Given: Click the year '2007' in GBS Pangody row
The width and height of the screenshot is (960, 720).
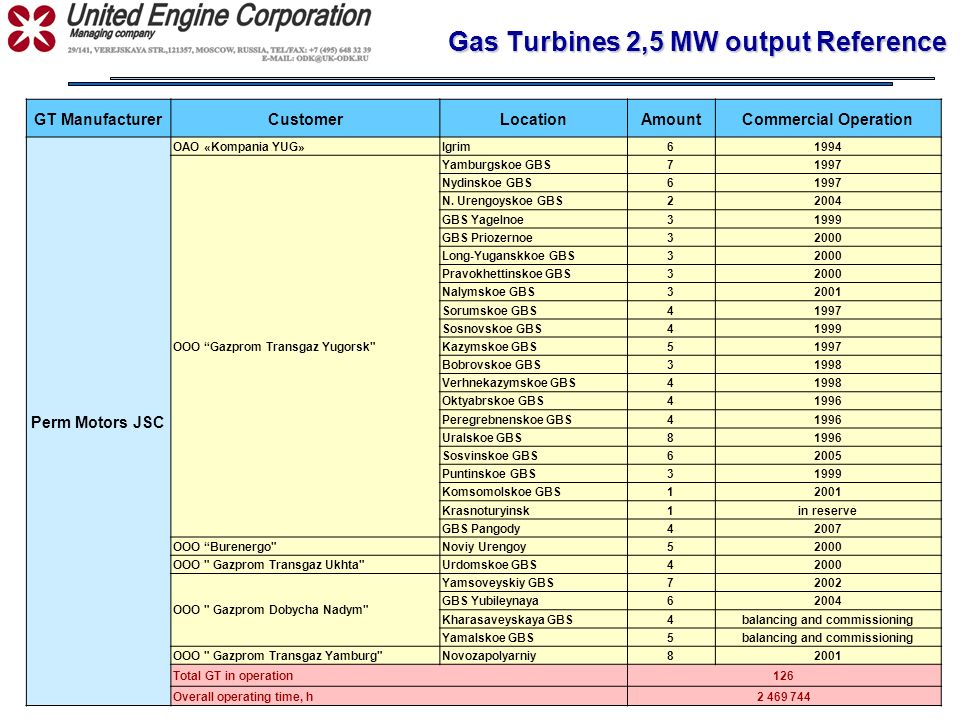Looking at the screenshot, I should (x=828, y=528).
